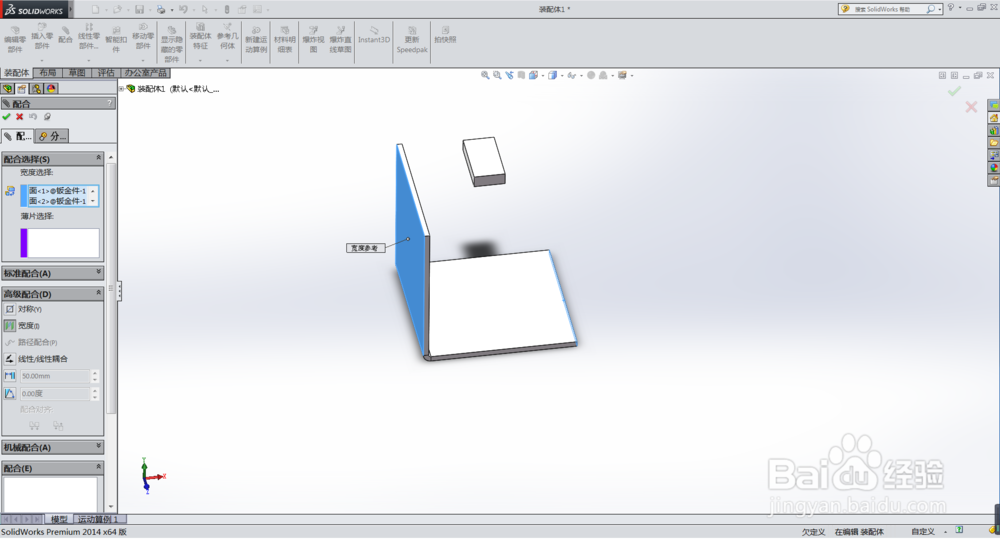Click the Undo icon in title bar

tap(184, 10)
